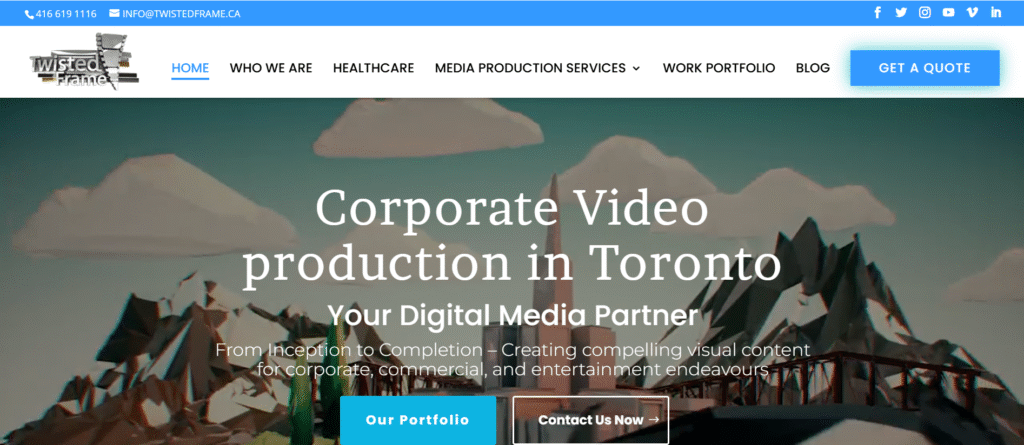The width and height of the screenshot is (1024, 445).
Task: Click the Twisted Frame logo
Action: (84, 61)
